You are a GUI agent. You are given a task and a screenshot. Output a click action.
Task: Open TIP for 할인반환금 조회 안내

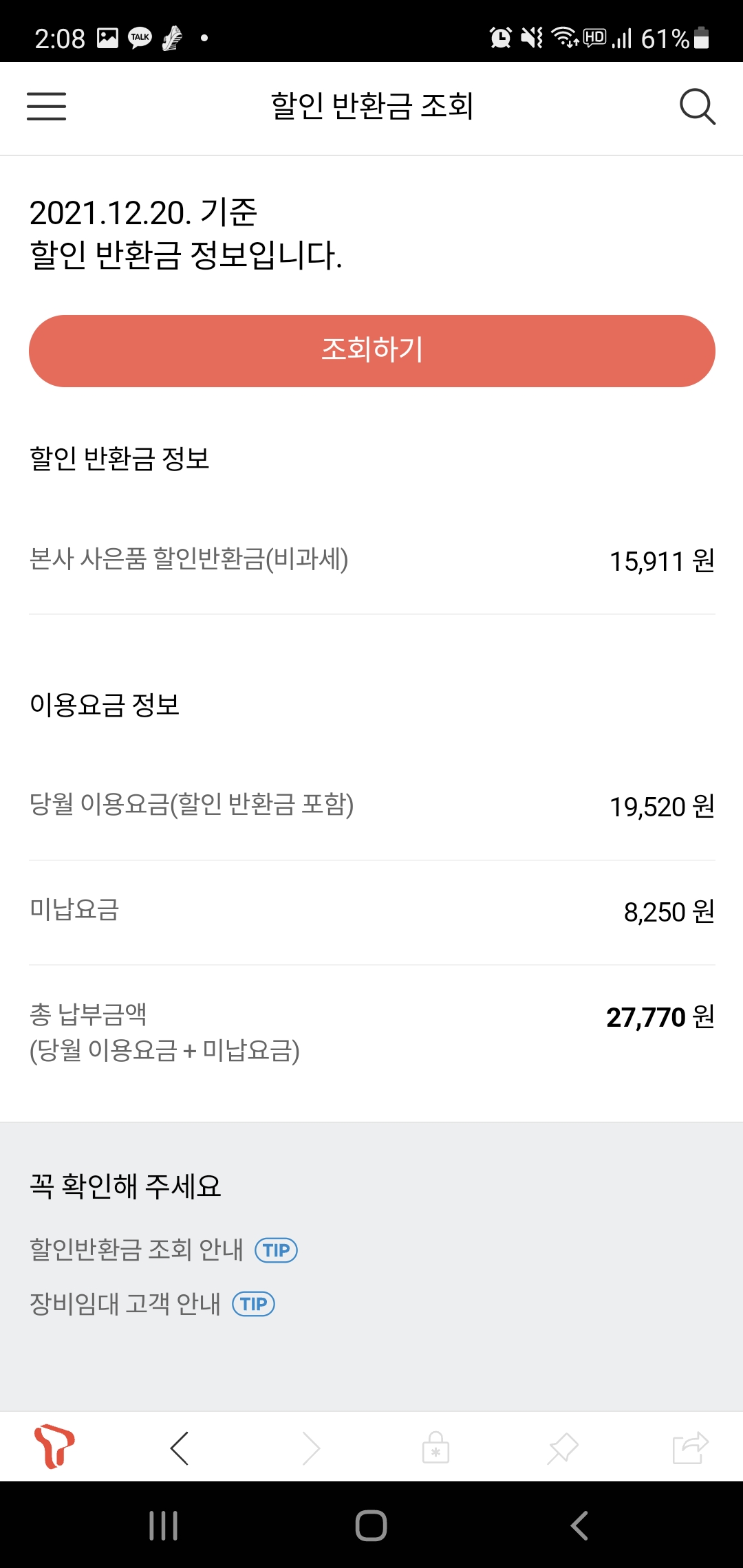click(276, 1250)
